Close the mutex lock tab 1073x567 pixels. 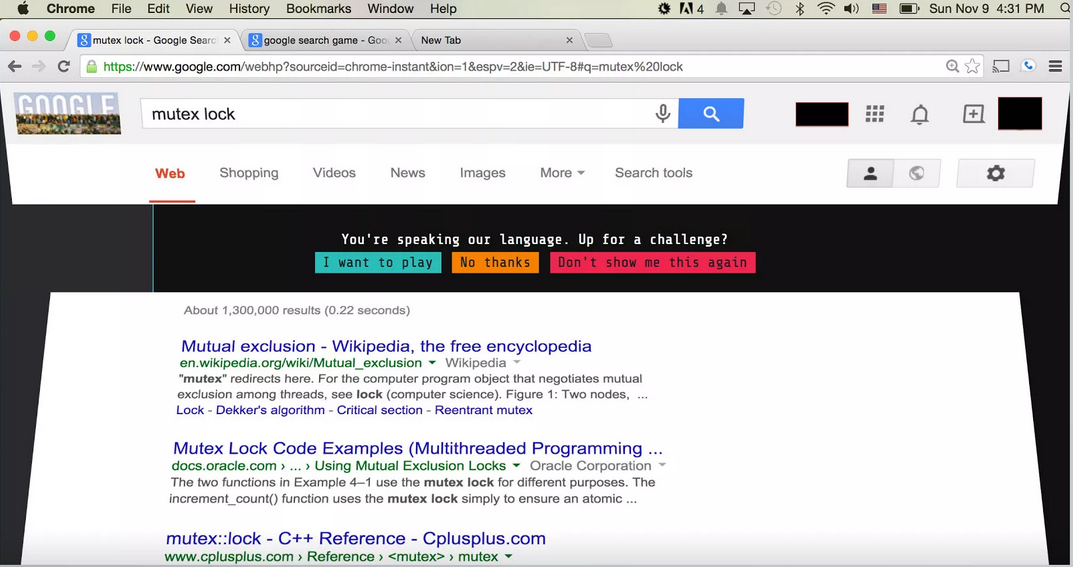[x=227, y=40]
